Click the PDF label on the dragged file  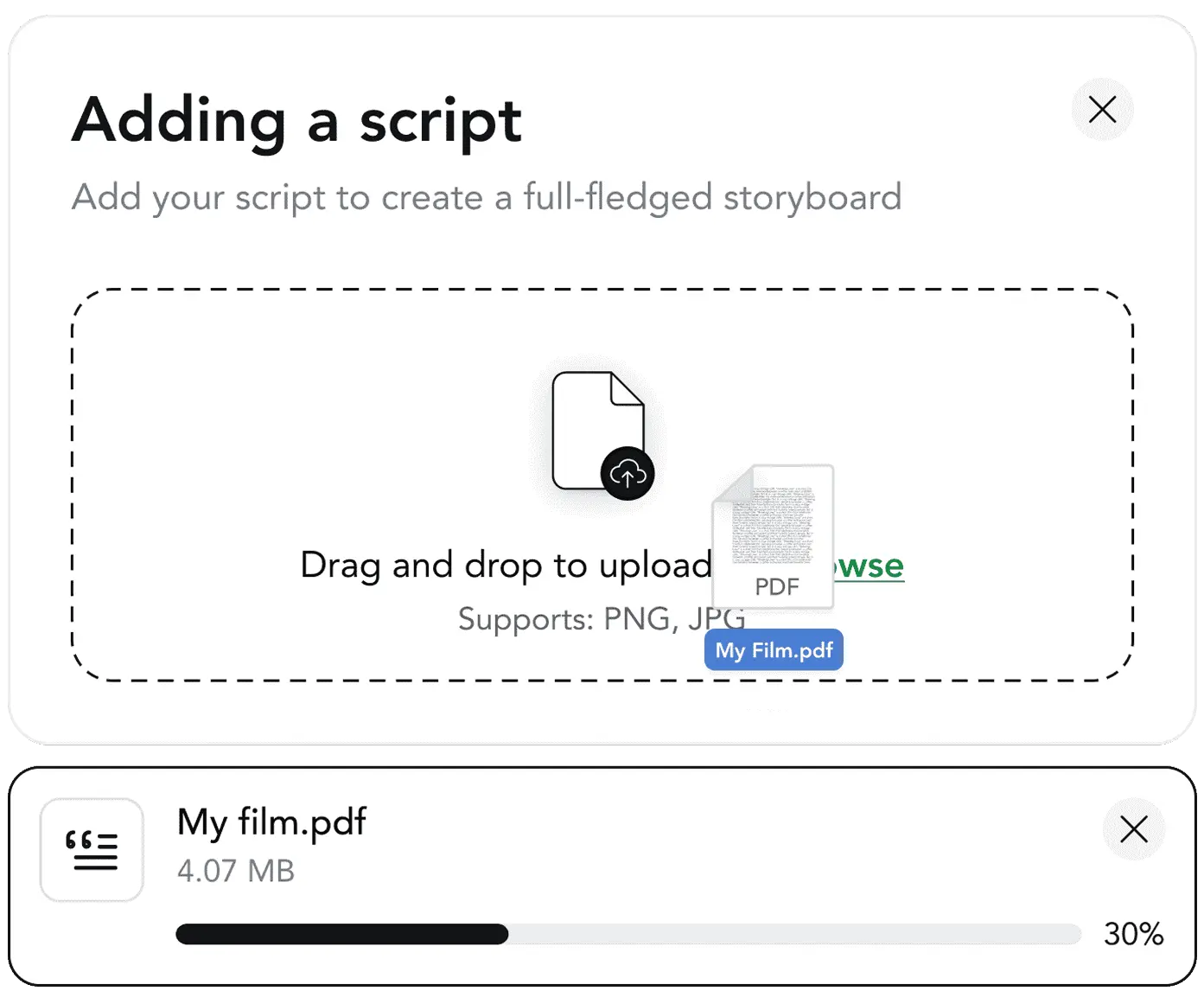(777, 586)
